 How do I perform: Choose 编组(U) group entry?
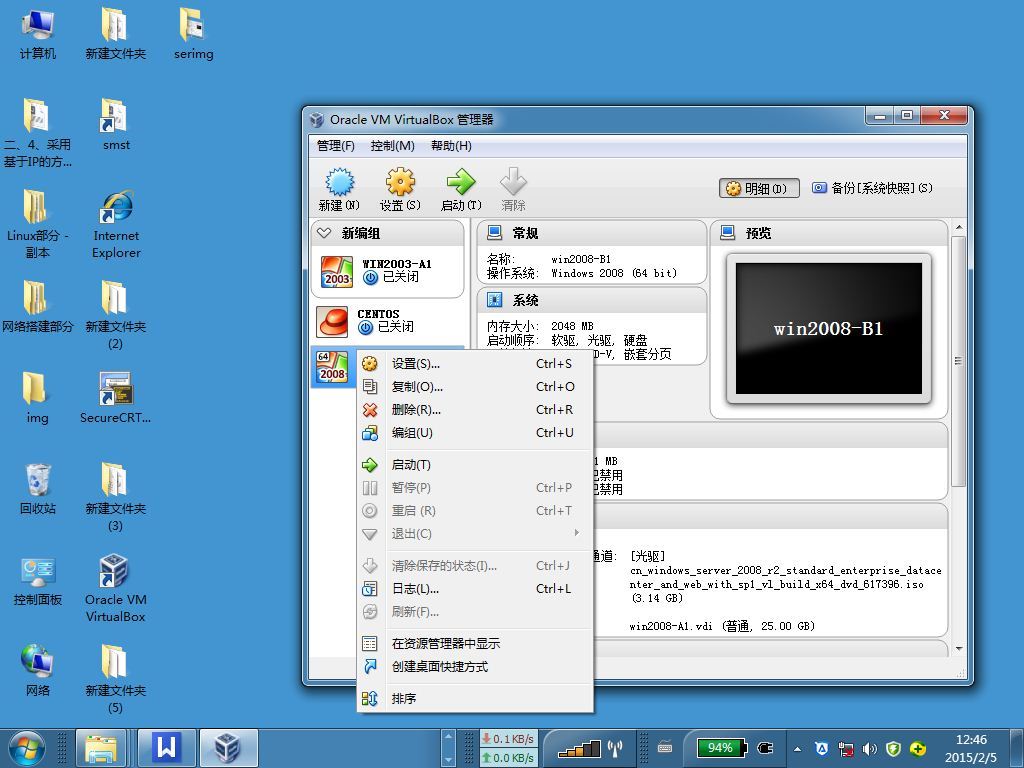[475, 432]
